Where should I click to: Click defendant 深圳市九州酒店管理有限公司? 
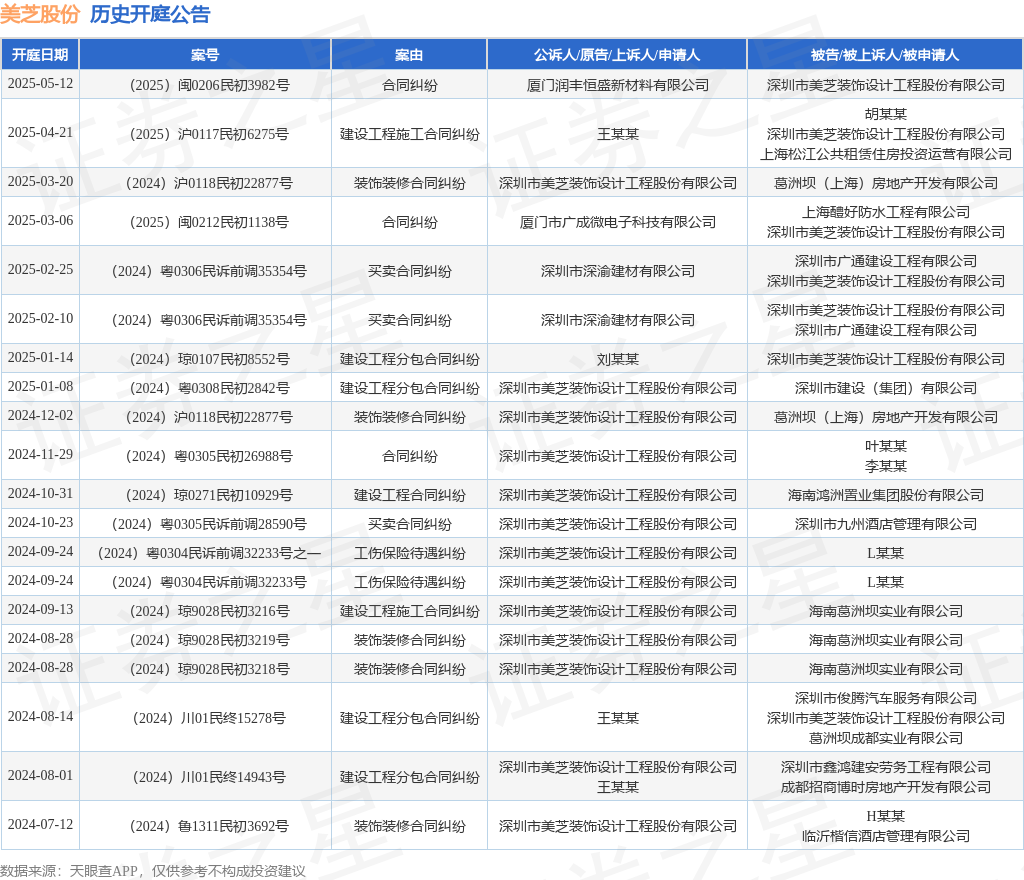coord(886,524)
